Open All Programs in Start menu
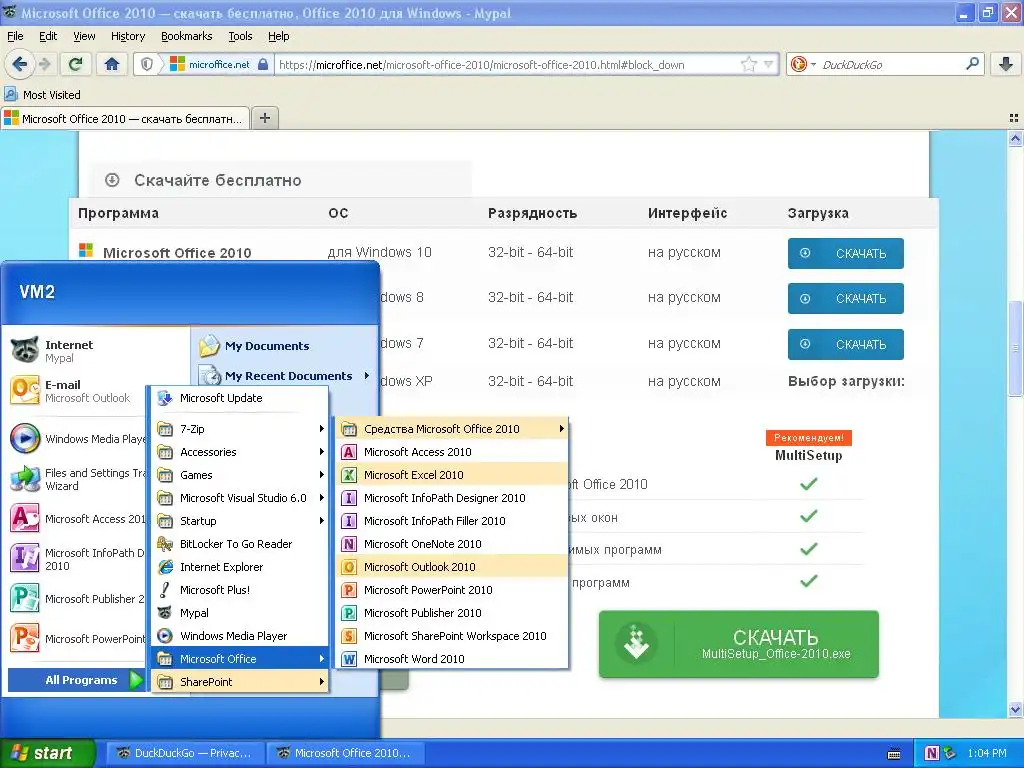 coord(76,680)
